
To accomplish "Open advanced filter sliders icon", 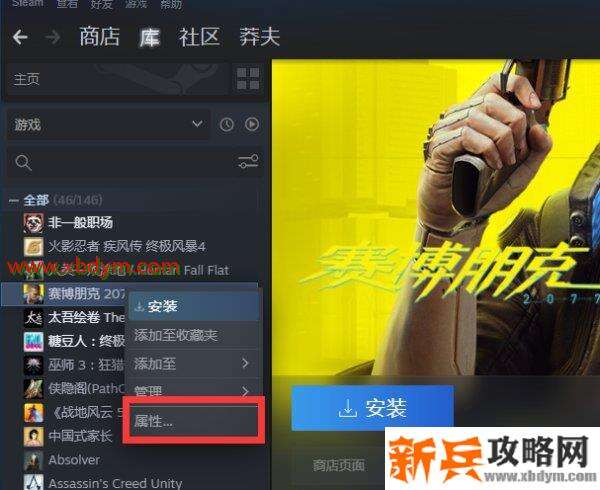I will coord(248,161).
